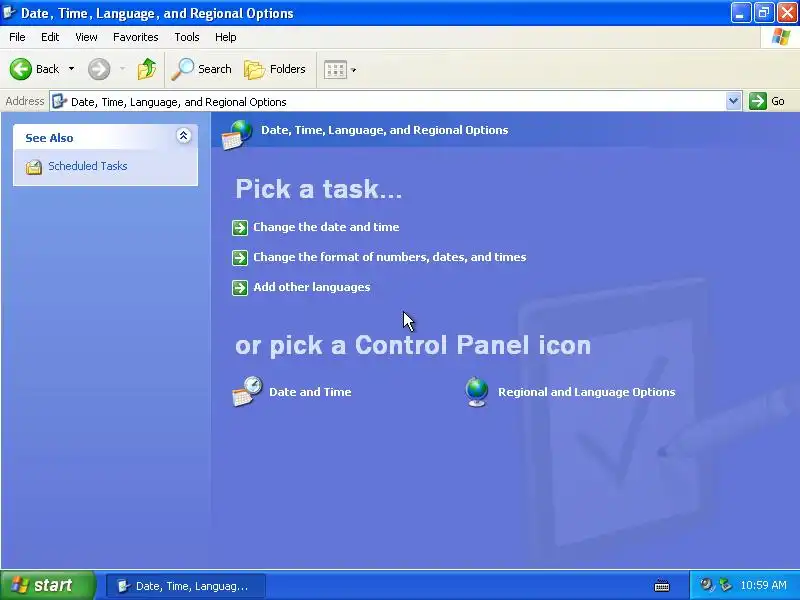Screen dimensions: 800x600
Task: Click the globe calendar header icon
Action: pyautogui.click(x=237, y=135)
